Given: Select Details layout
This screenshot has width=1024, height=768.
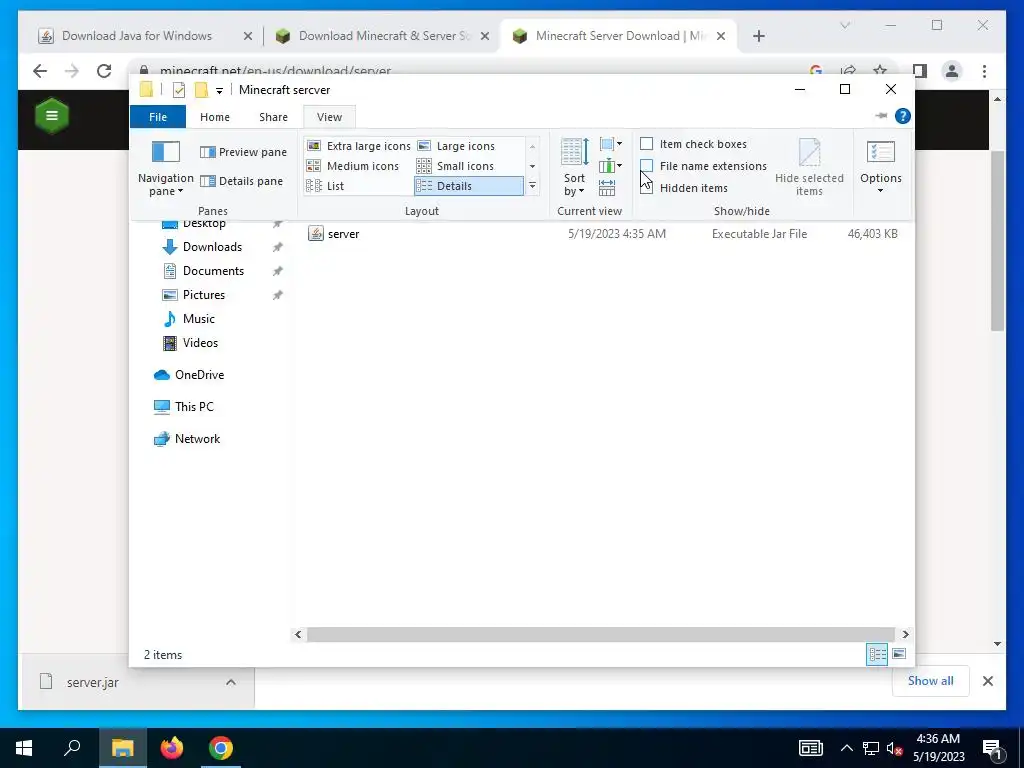Looking at the screenshot, I should click(x=469, y=186).
